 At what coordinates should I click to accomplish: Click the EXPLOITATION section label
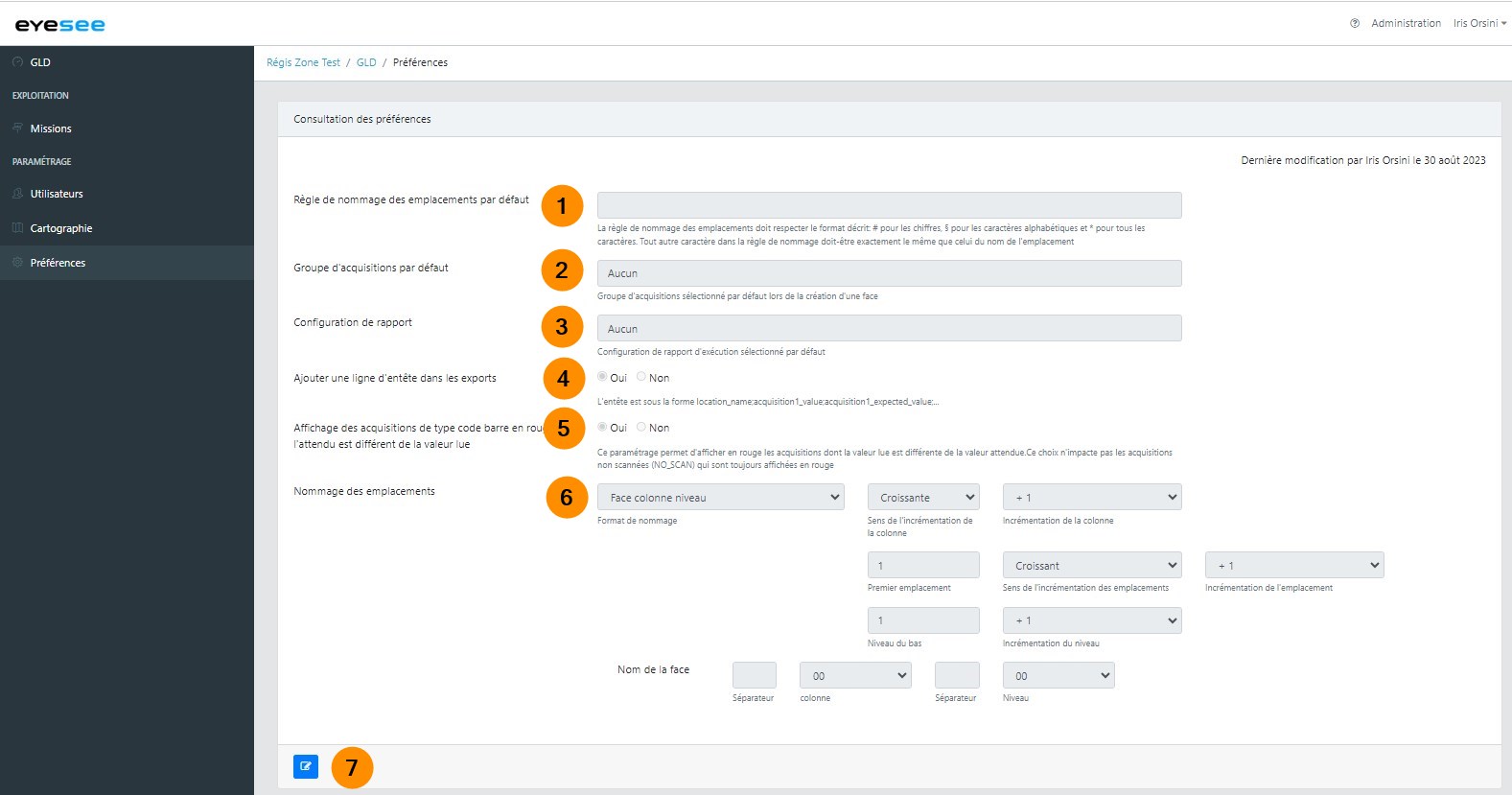(40, 96)
